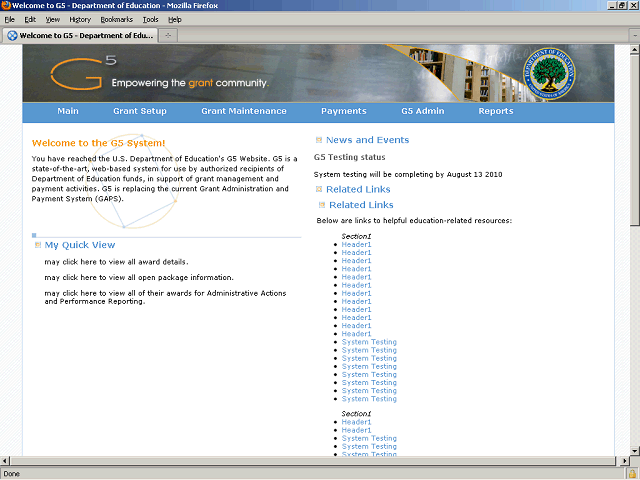Open the Grant Maintenance navigation menu
The width and height of the screenshot is (640, 480).
click(x=244, y=111)
